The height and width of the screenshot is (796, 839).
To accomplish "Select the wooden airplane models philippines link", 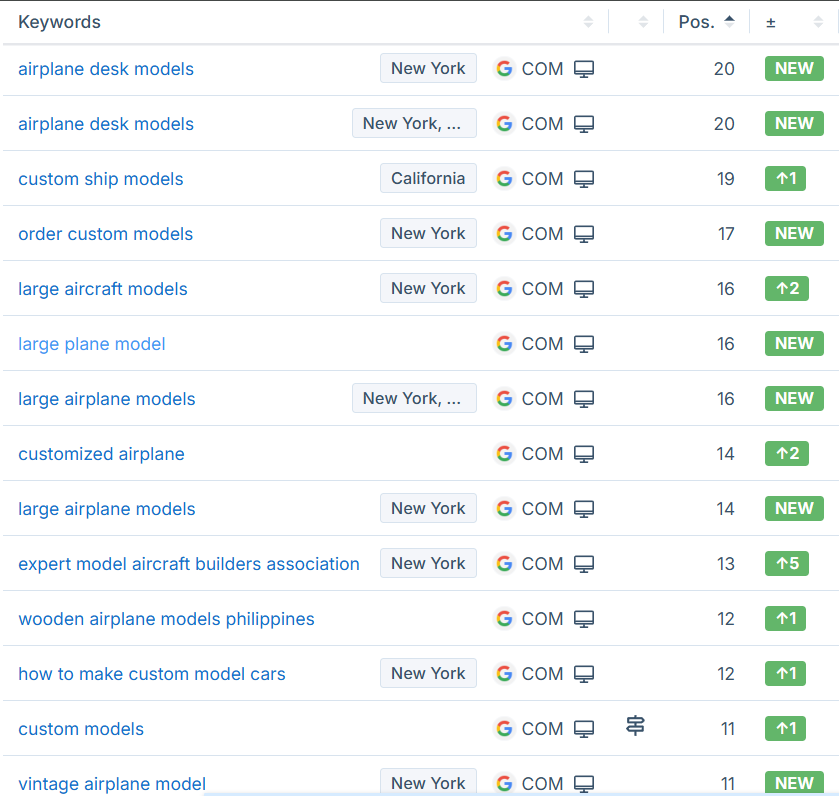I will click(x=166, y=619).
